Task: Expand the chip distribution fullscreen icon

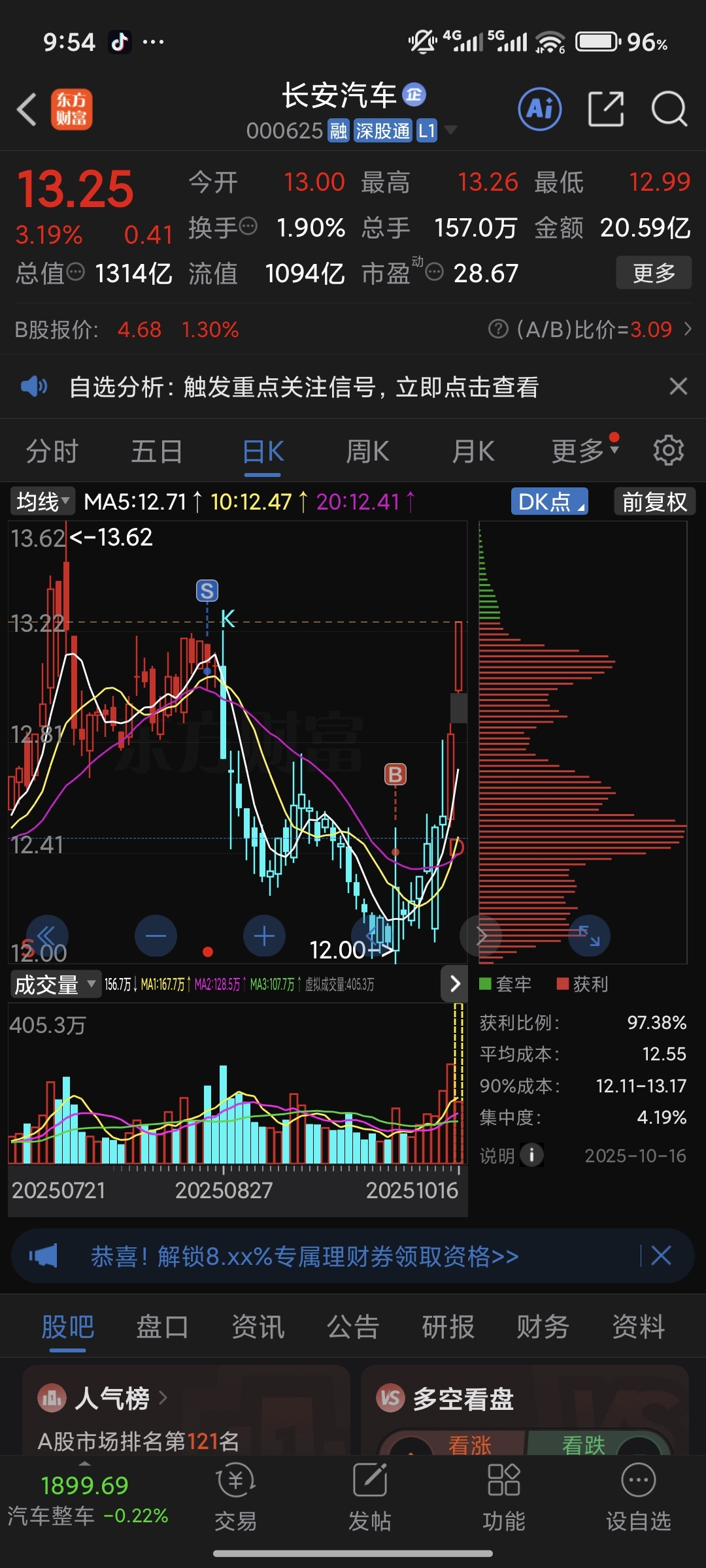Action: coord(590,936)
